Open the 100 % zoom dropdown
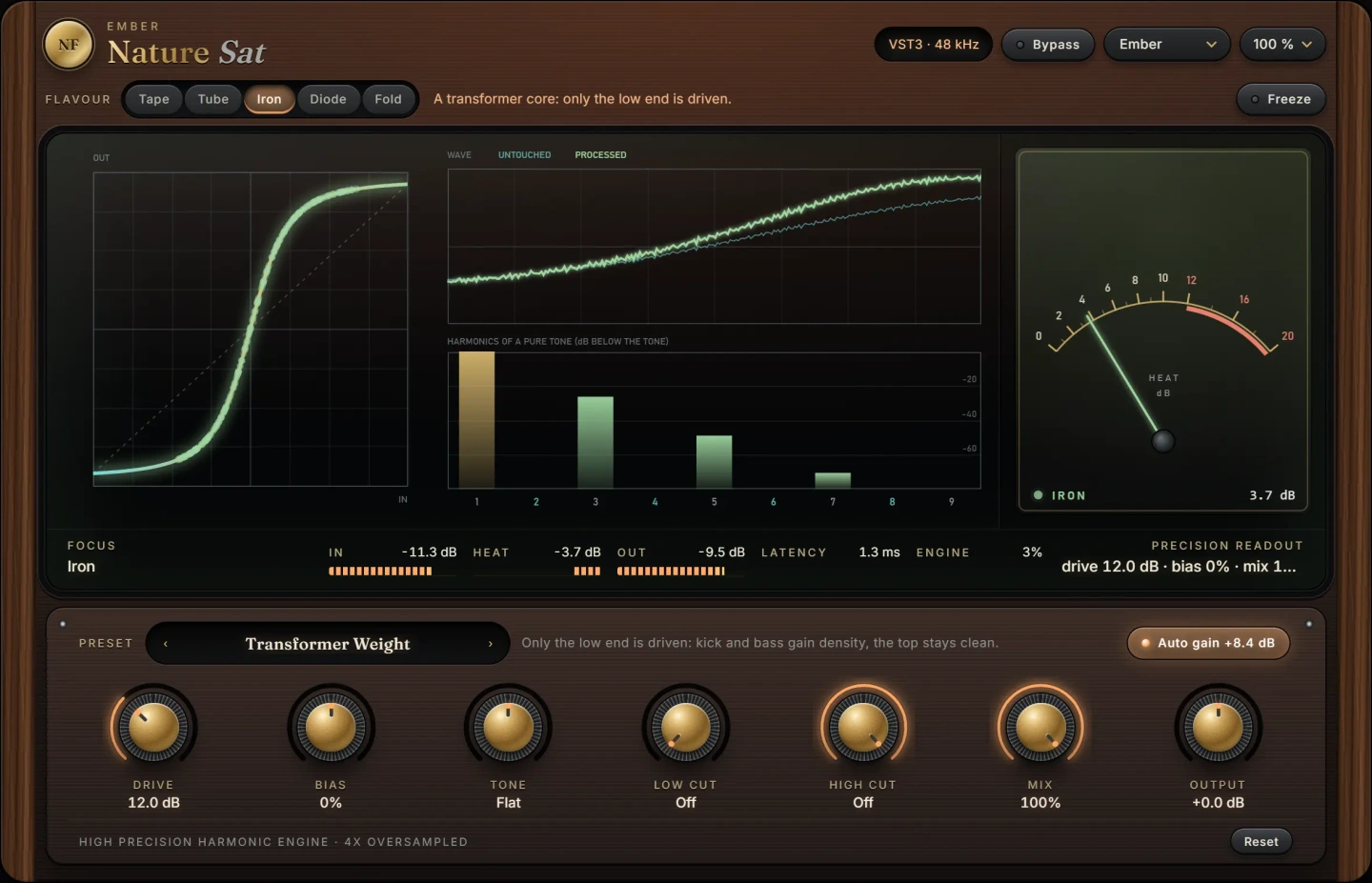1372x883 pixels. [x=1282, y=45]
